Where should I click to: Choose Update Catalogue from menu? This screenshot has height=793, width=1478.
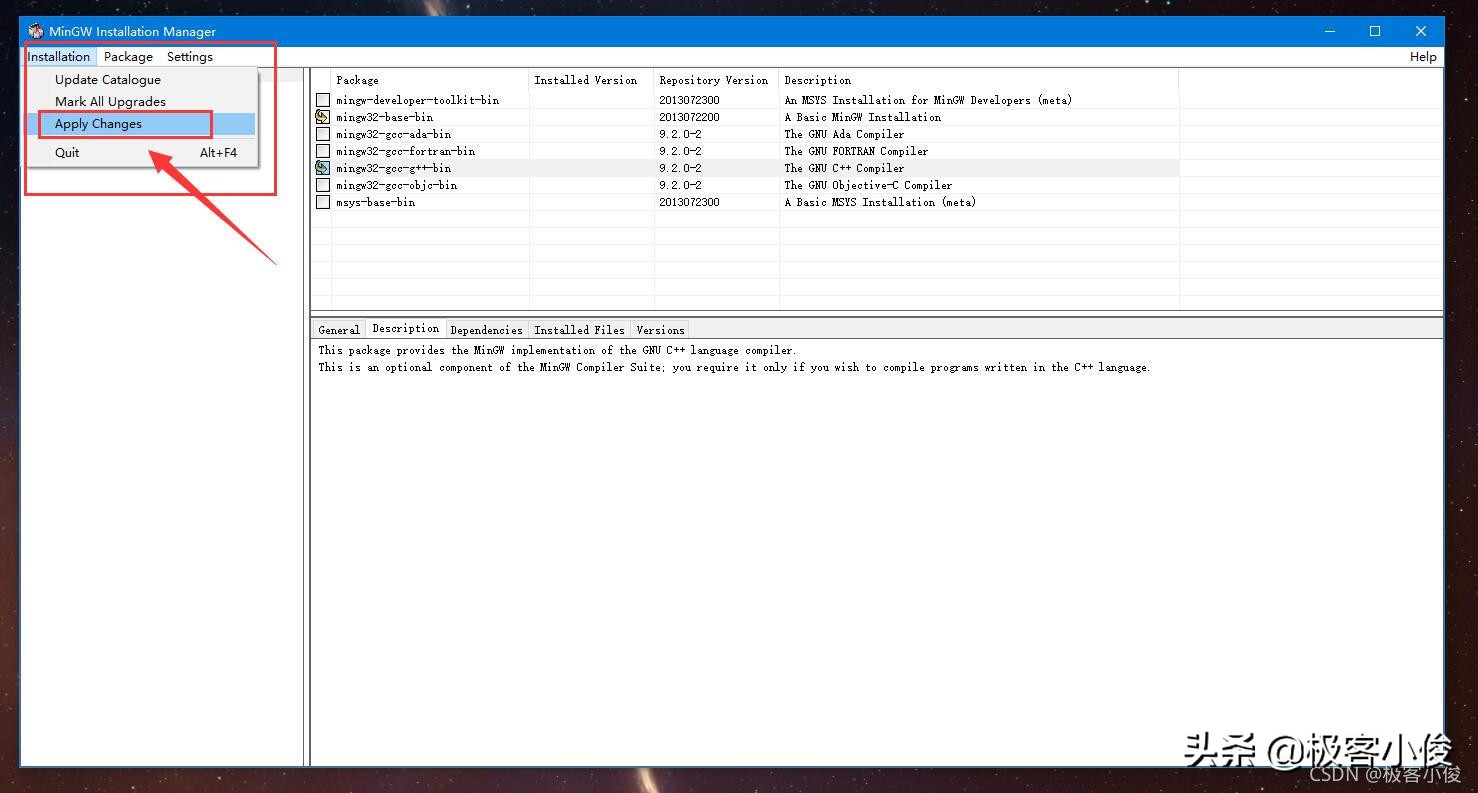141,80
